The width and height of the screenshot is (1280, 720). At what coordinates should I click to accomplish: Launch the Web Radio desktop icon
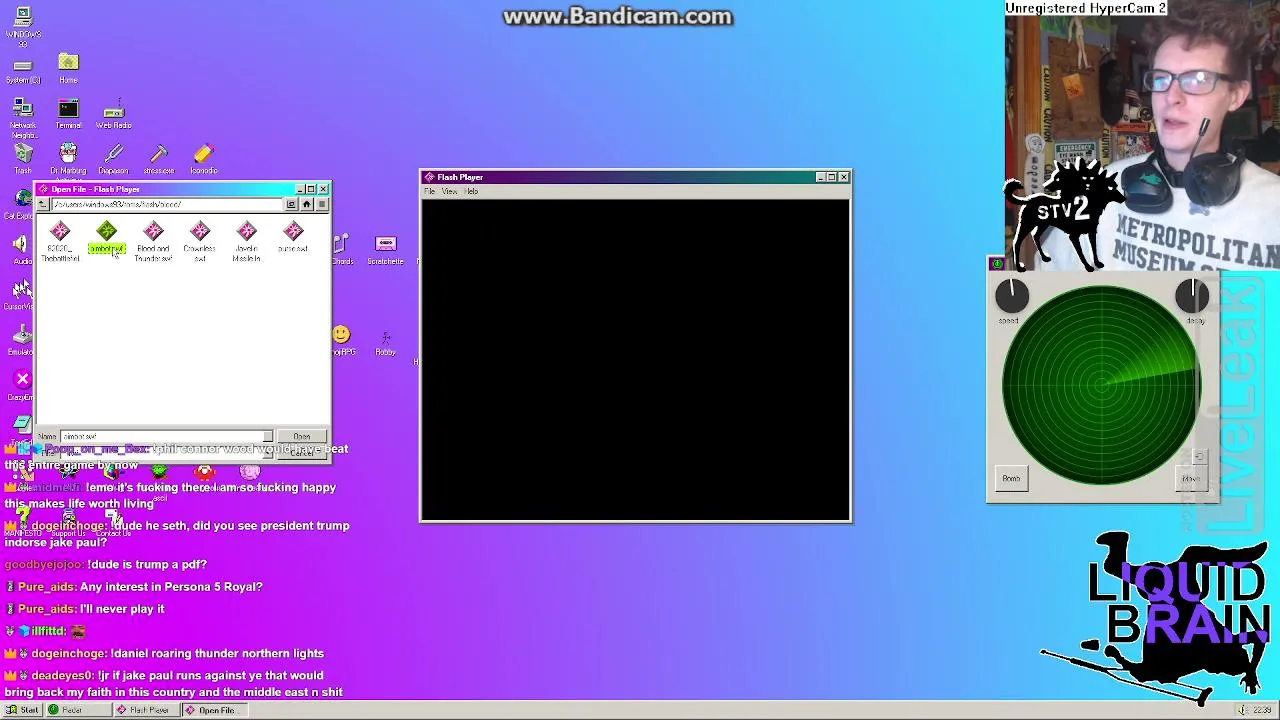(113, 114)
